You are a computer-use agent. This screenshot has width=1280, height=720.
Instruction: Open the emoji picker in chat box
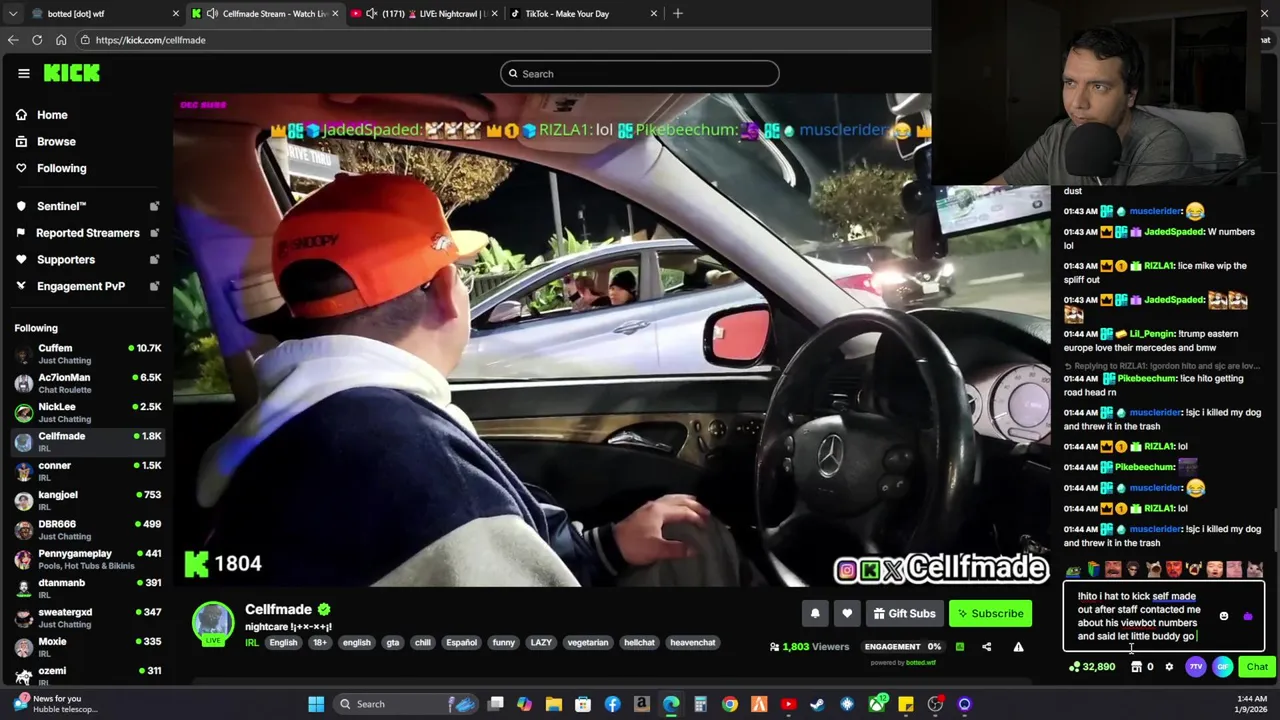[1223, 616]
